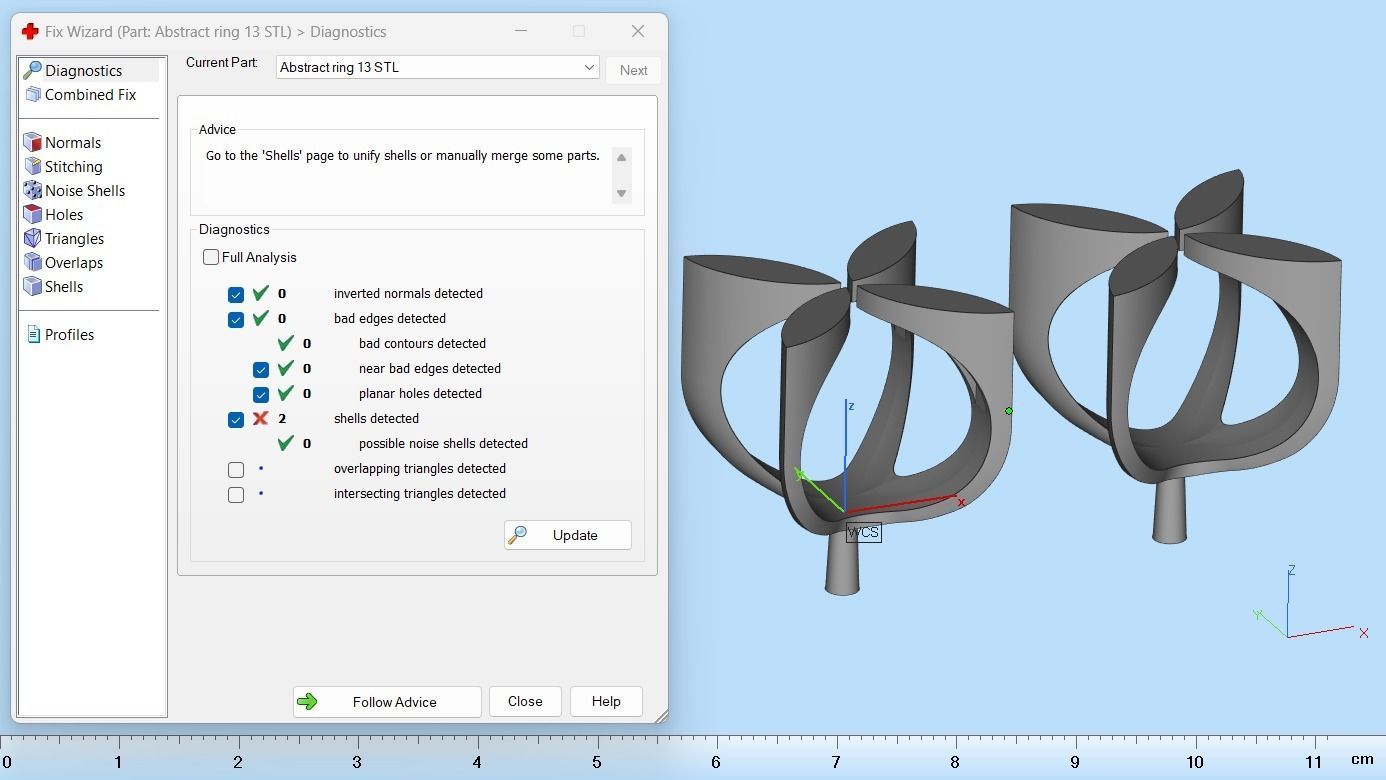Enable the overlapping triangles detected checkbox

point(236,469)
